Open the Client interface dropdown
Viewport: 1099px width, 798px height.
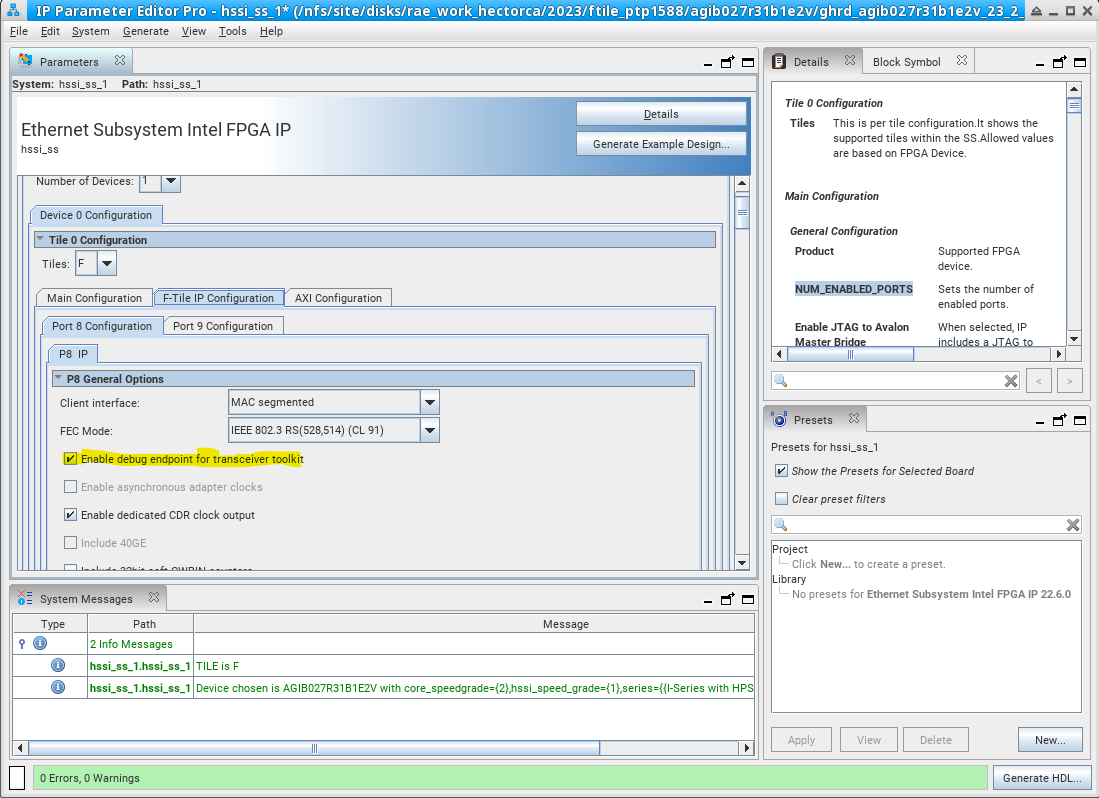tap(429, 402)
